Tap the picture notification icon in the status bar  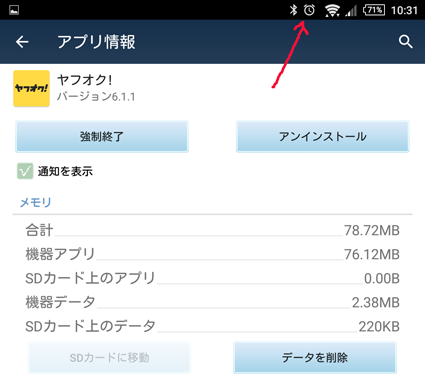coord(14,10)
